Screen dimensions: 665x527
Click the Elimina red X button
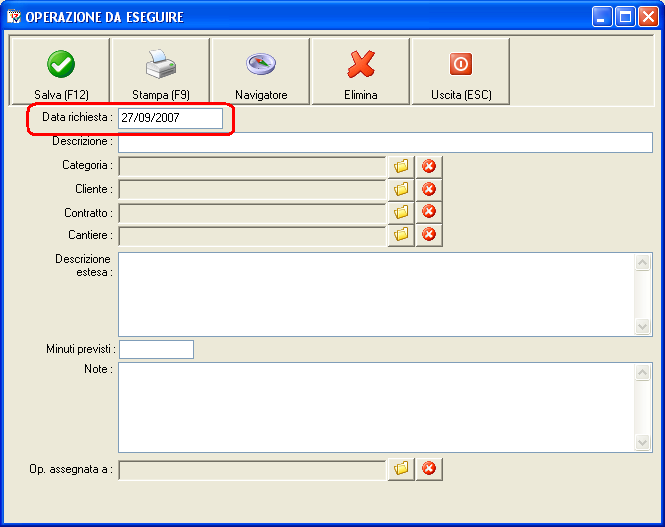point(361,71)
